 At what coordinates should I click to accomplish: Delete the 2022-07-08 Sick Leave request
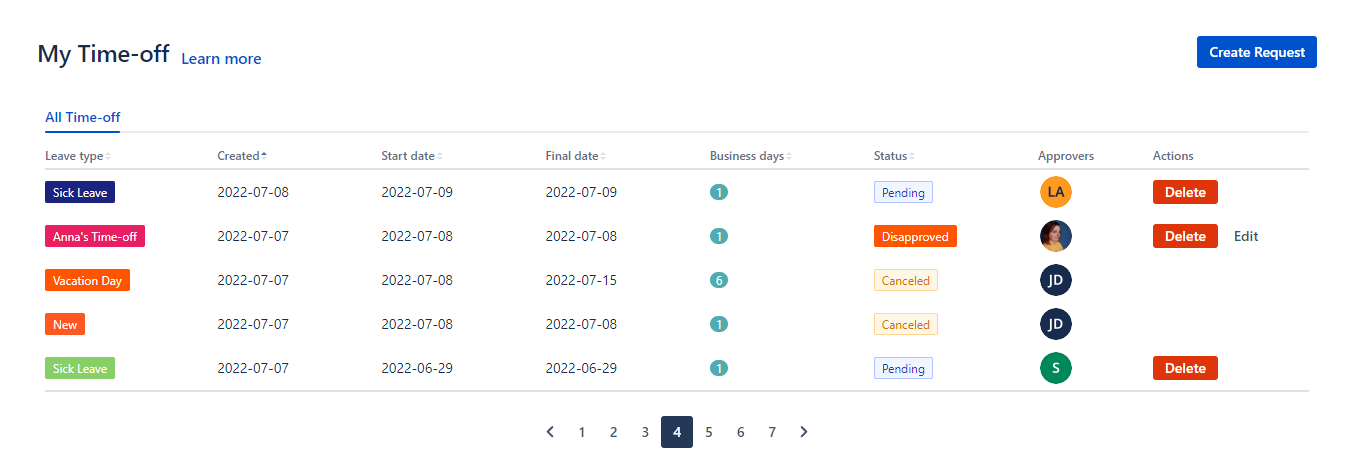coord(1185,192)
